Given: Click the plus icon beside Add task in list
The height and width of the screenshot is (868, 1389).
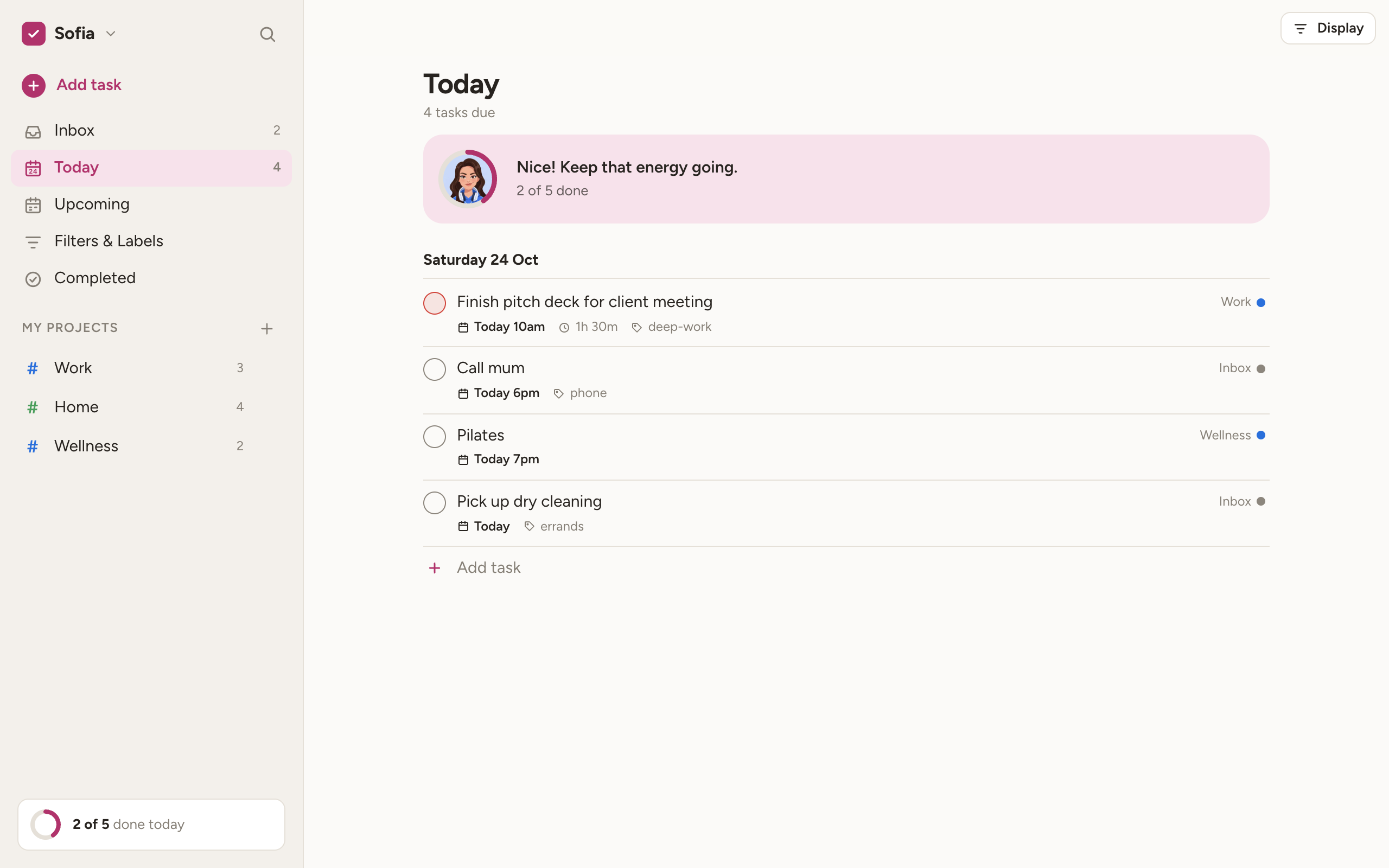Looking at the screenshot, I should [x=435, y=568].
